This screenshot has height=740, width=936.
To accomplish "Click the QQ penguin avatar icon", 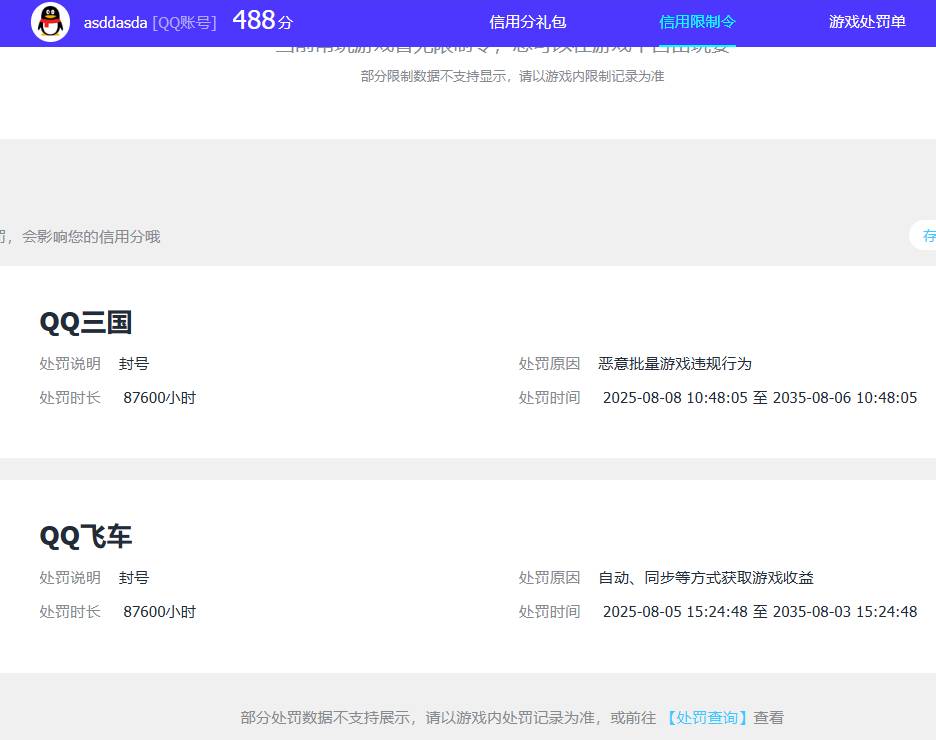I will pyautogui.click(x=50, y=22).
